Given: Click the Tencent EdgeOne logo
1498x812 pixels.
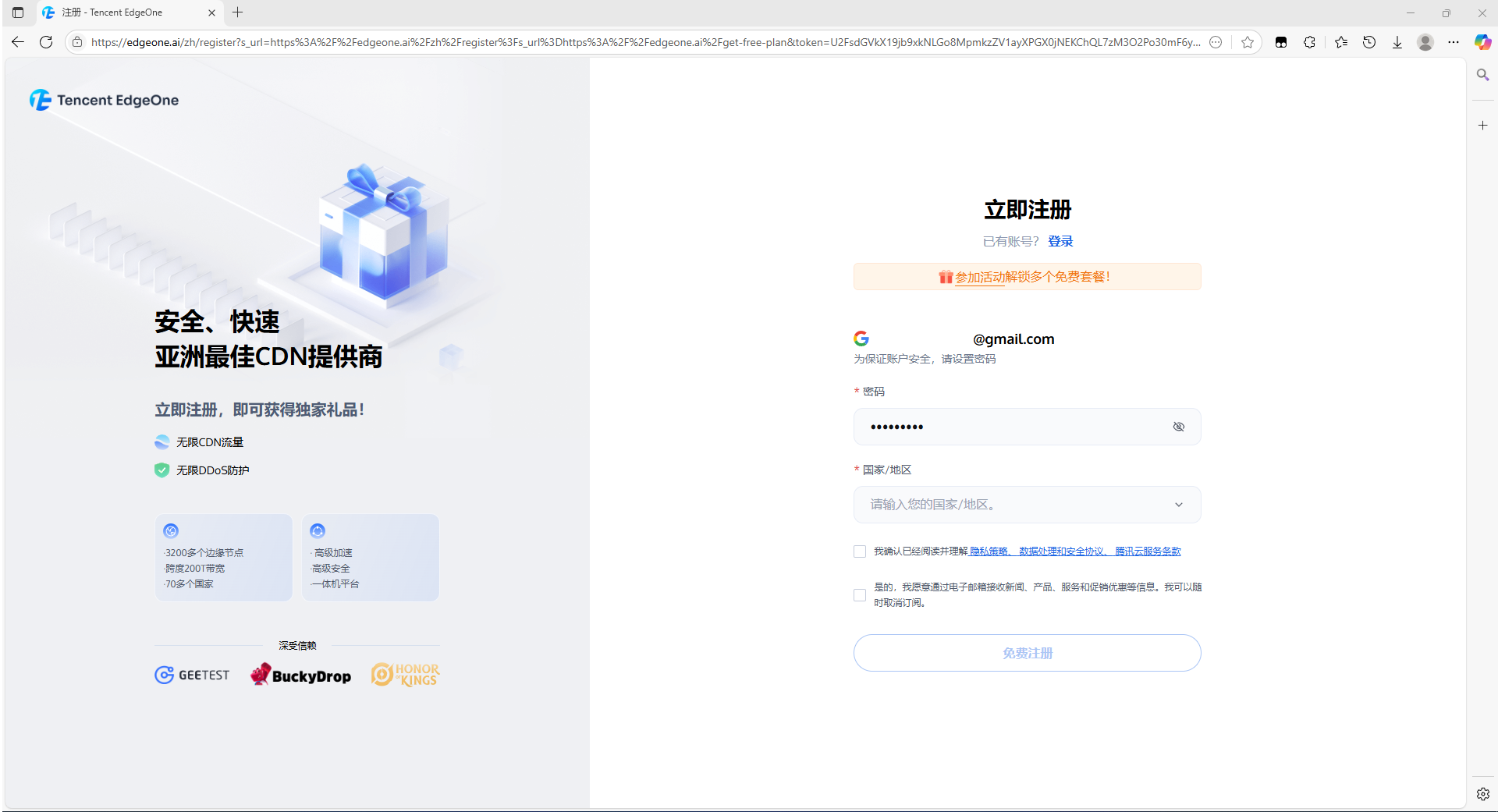Looking at the screenshot, I should [x=104, y=100].
